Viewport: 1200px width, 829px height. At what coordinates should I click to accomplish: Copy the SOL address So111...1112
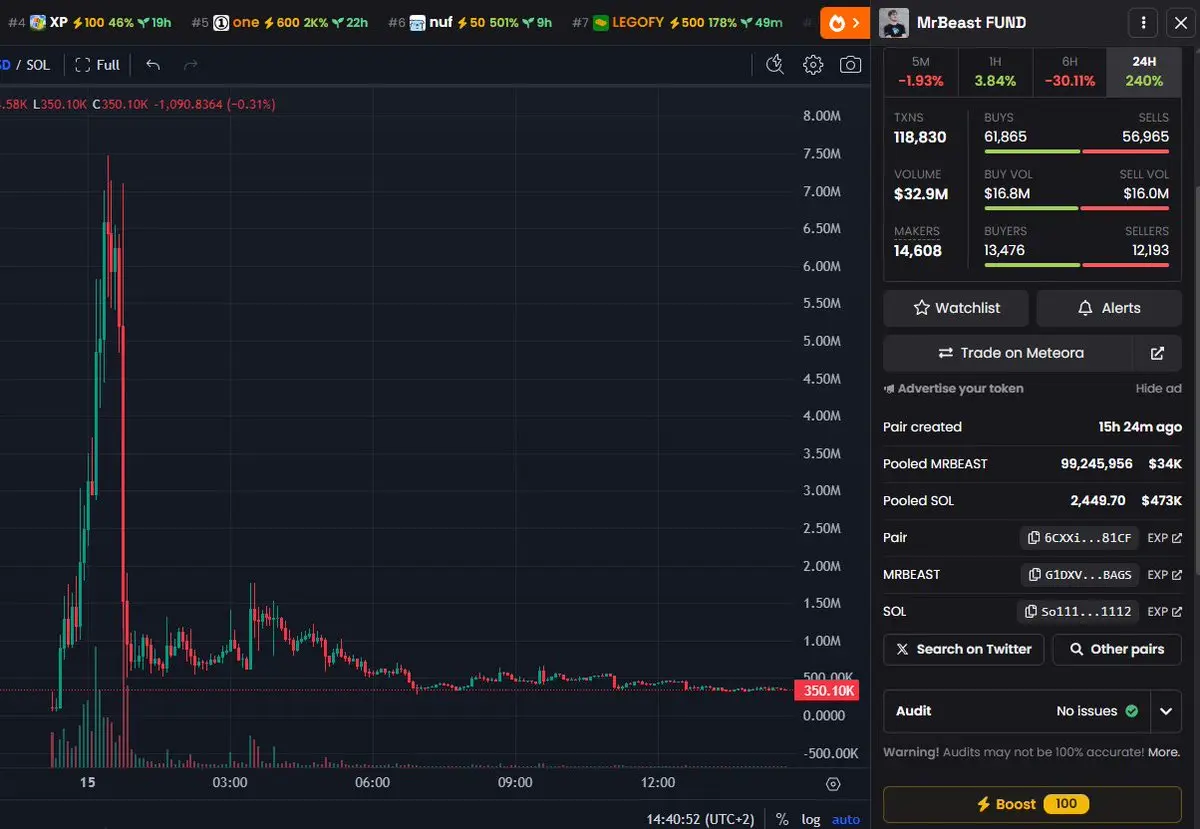1078,611
